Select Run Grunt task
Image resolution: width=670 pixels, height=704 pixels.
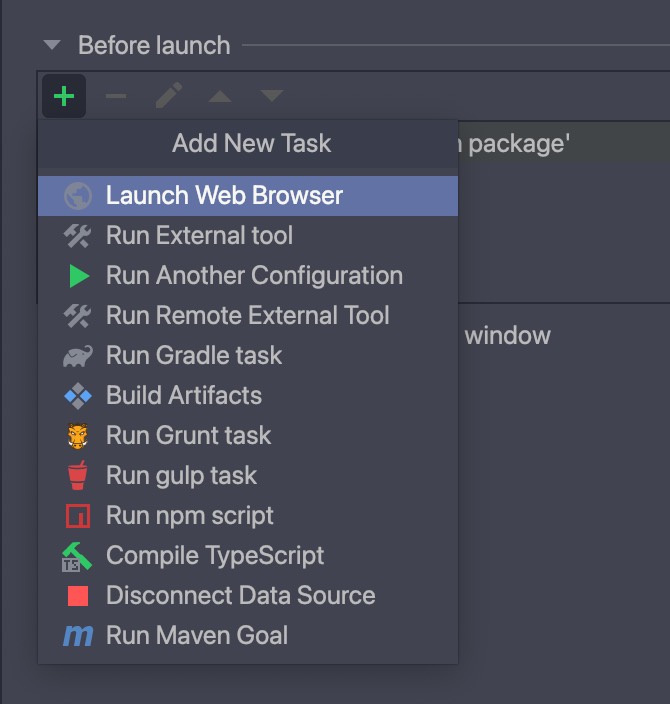tap(248, 436)
